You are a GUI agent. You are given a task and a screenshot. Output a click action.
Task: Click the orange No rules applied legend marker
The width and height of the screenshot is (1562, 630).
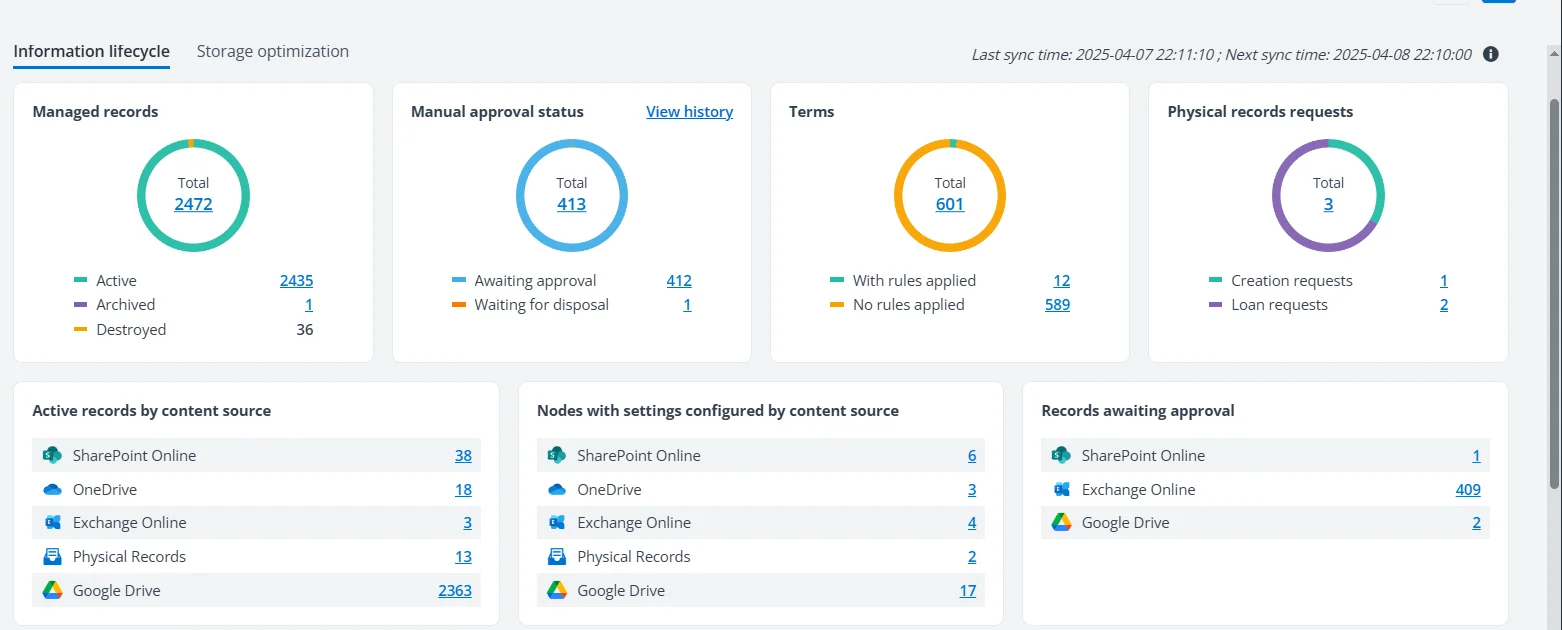[x=837, y=304]
